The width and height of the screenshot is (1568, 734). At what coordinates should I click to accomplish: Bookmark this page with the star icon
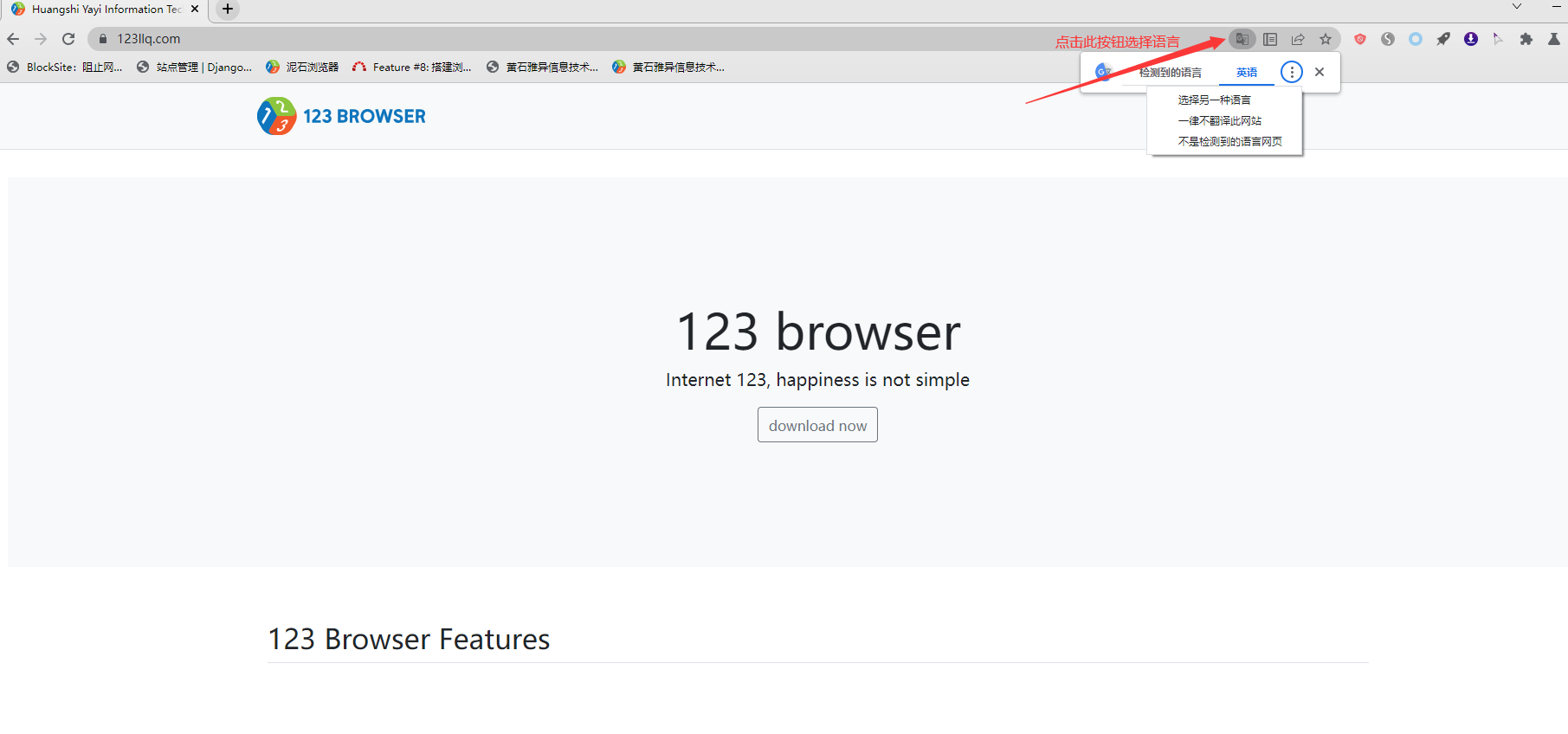click(x=1326, y=39)
